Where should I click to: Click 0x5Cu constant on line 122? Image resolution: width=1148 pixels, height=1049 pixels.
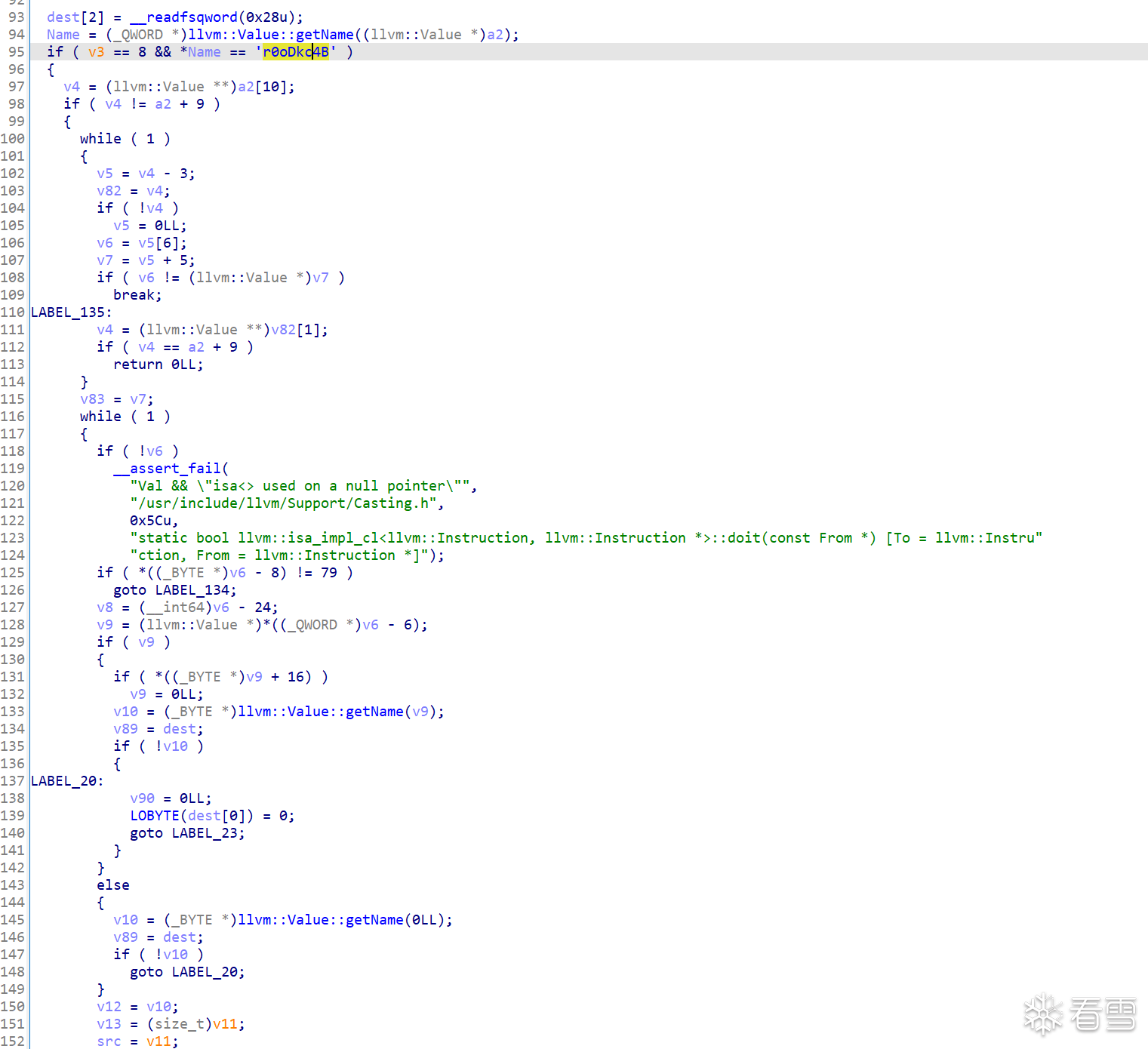(x=154, y=521)
